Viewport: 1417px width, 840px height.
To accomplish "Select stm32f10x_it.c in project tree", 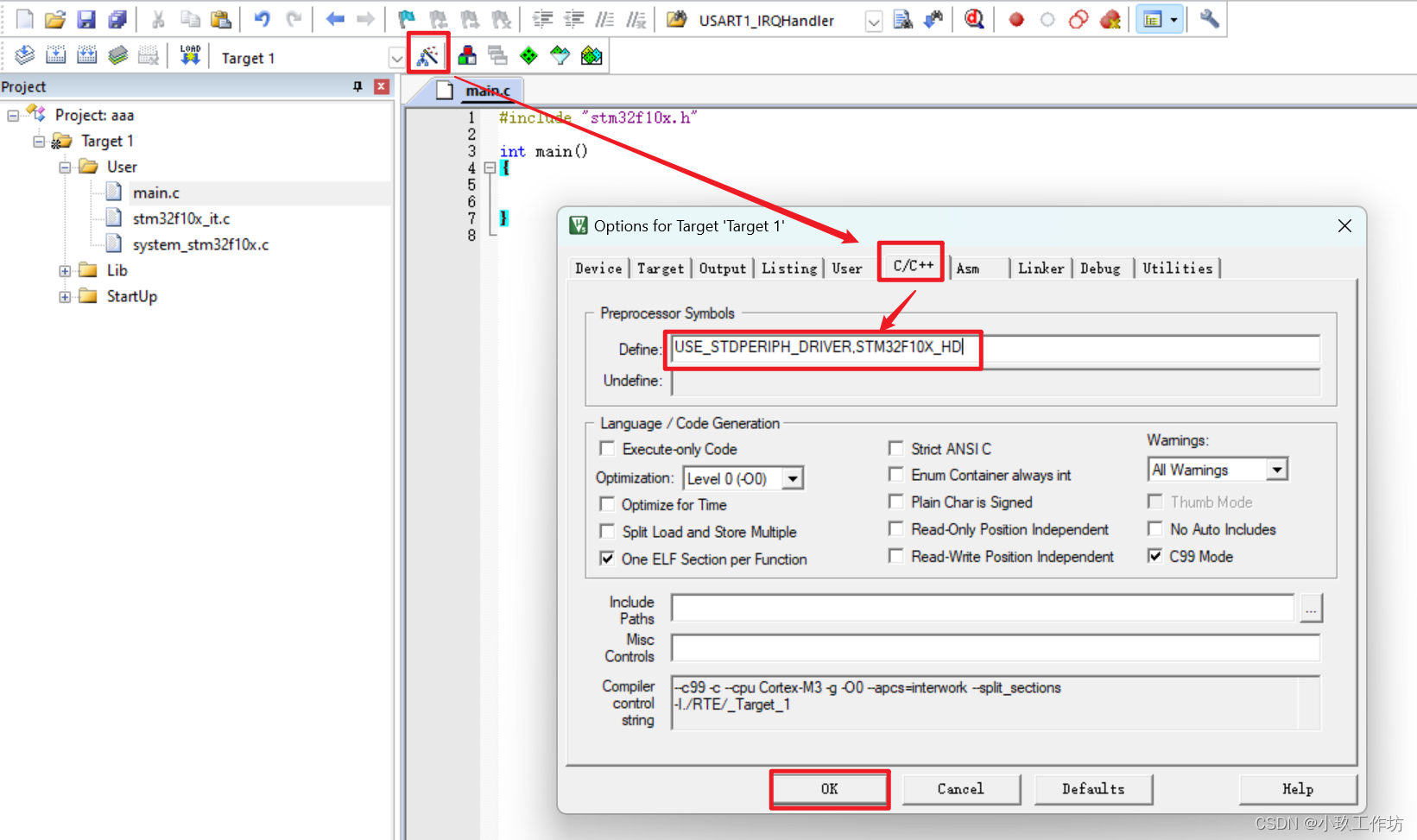I will click(x=181, y=218).
